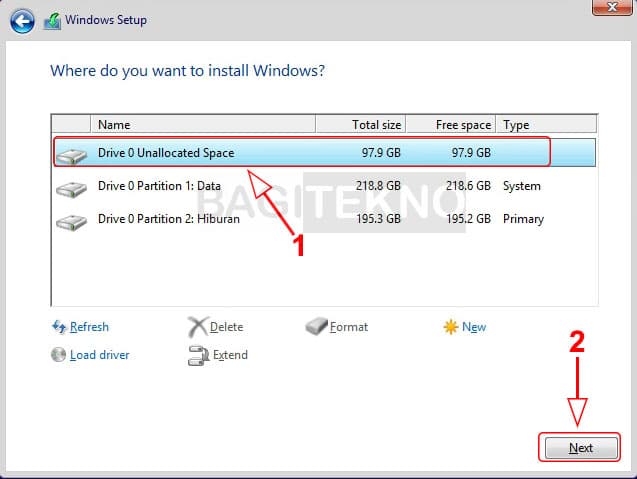Click the New starburst icon
The height and width of the screenshot is (479, 637).
(x=451, y=327)
